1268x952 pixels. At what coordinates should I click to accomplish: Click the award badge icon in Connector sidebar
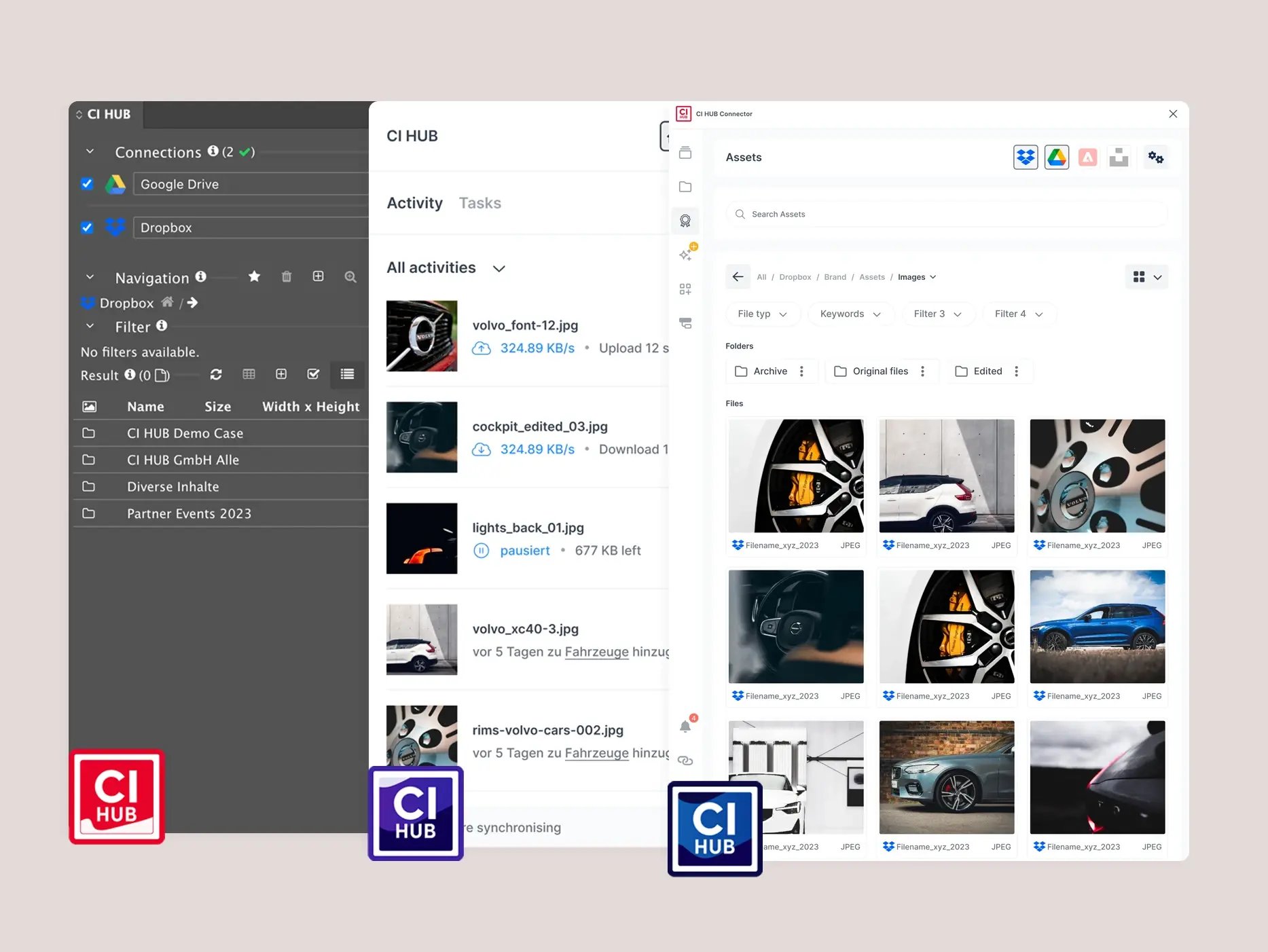pos(685,221)
